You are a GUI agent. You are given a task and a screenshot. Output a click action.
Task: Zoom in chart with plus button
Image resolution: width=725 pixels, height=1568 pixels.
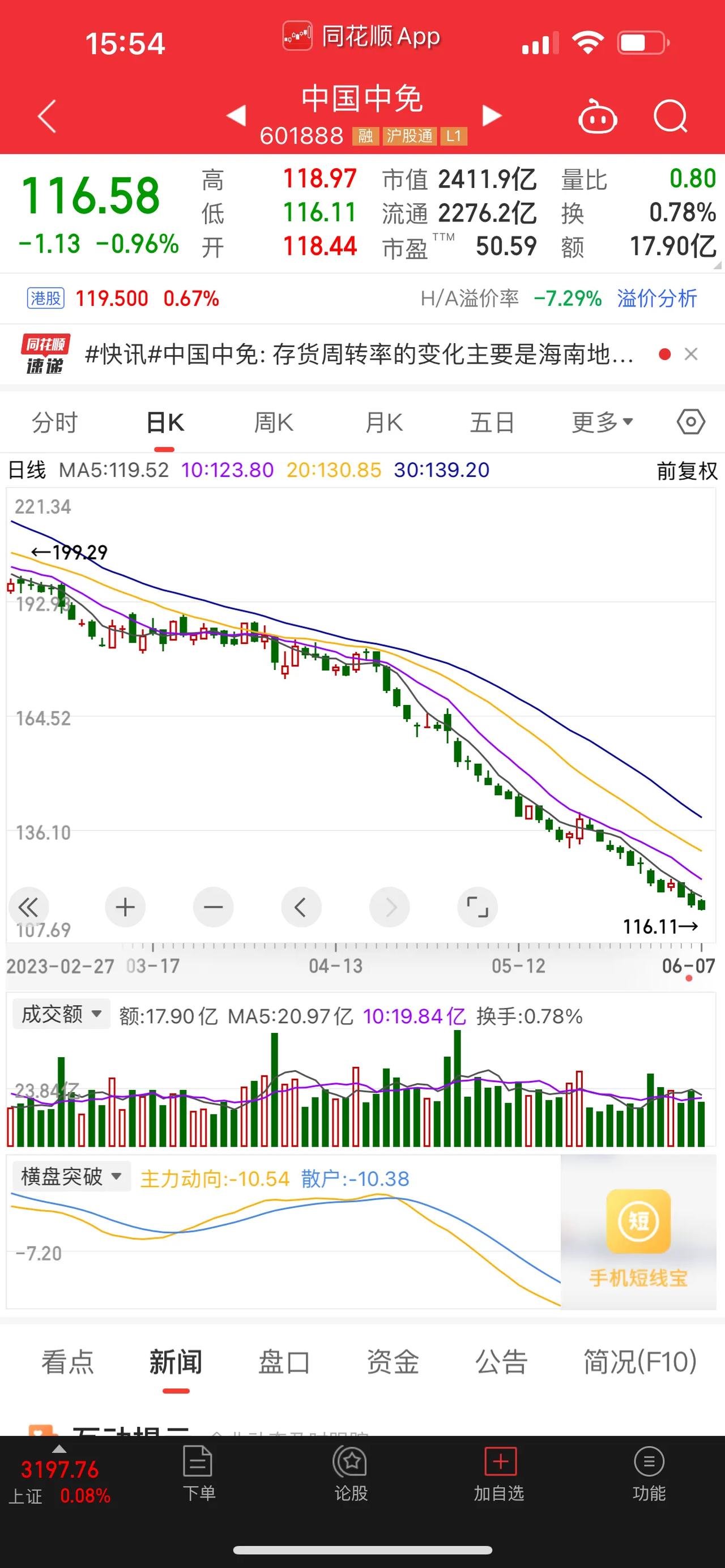[x=125, y=908]
